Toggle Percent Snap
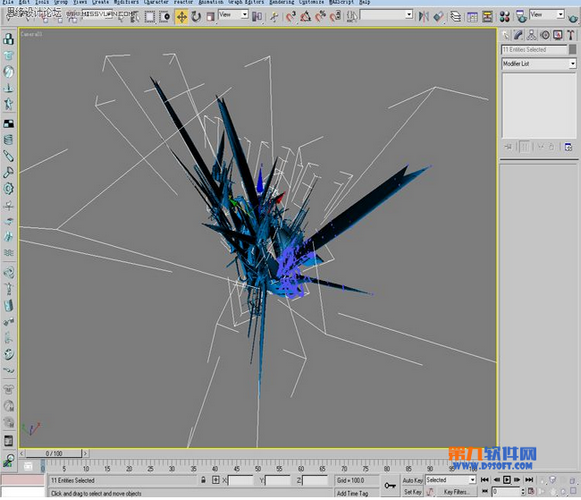Screen dimensions: 581x500 [x=321, y=17]
